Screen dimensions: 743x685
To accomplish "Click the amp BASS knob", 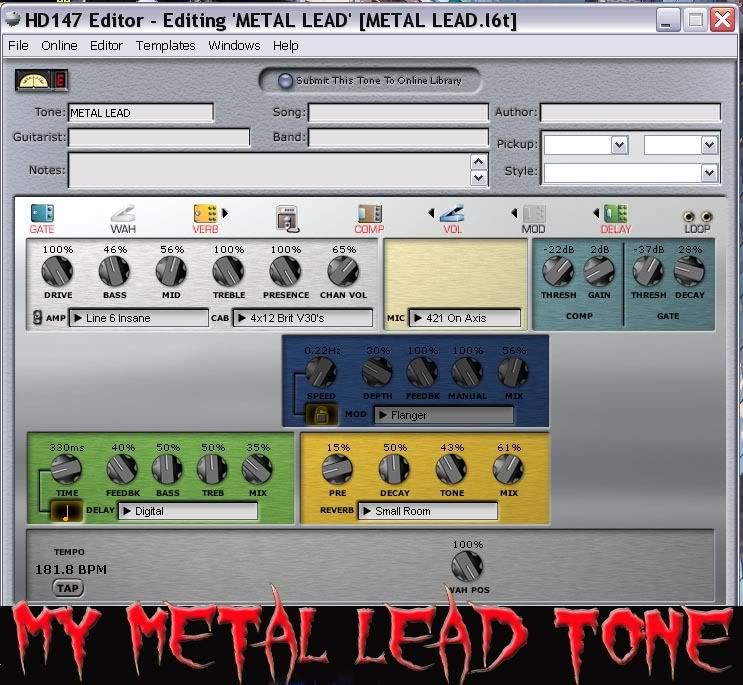I will 114,271.
